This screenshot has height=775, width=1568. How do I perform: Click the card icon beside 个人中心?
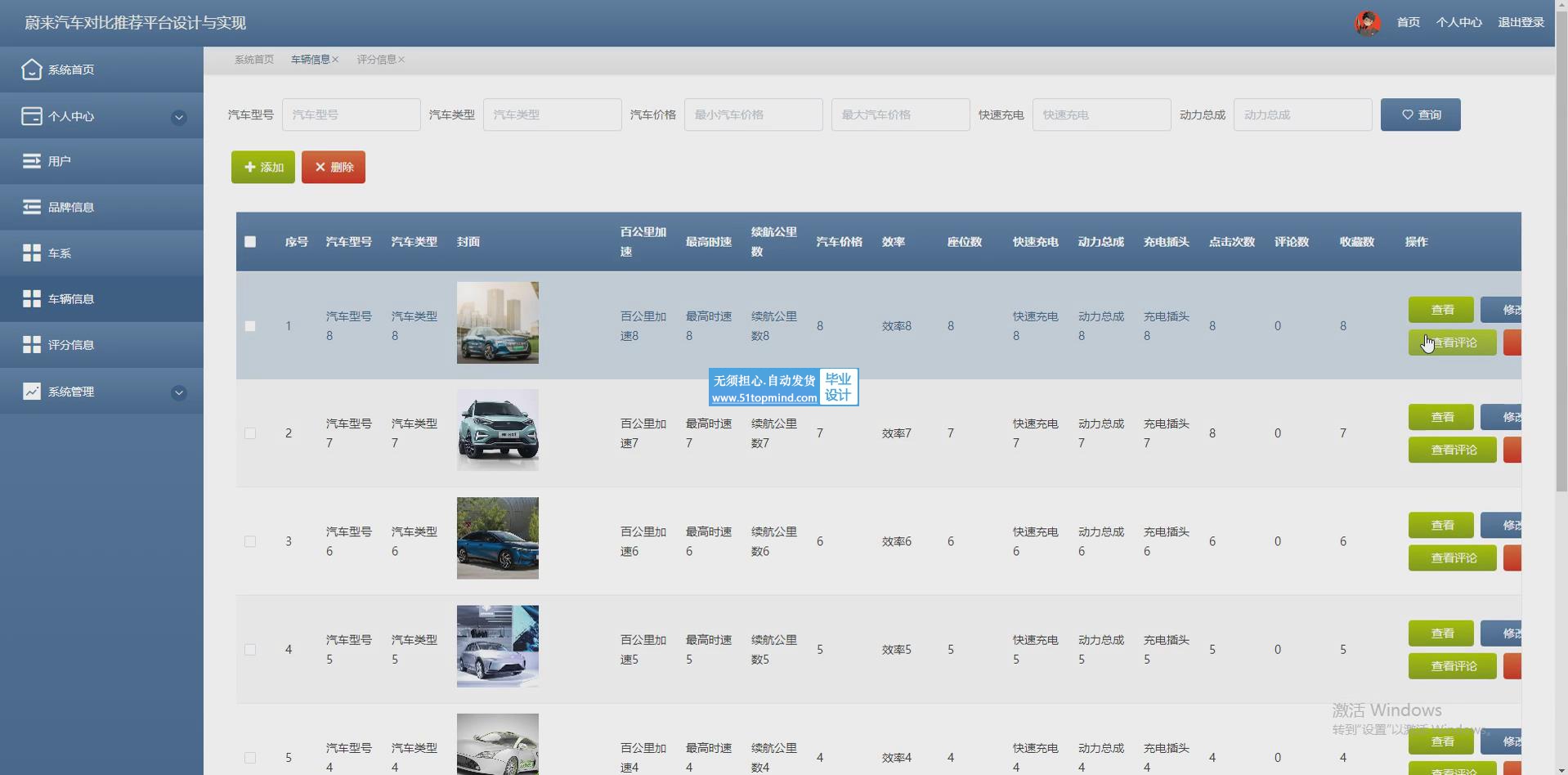(x=31, y=116)
